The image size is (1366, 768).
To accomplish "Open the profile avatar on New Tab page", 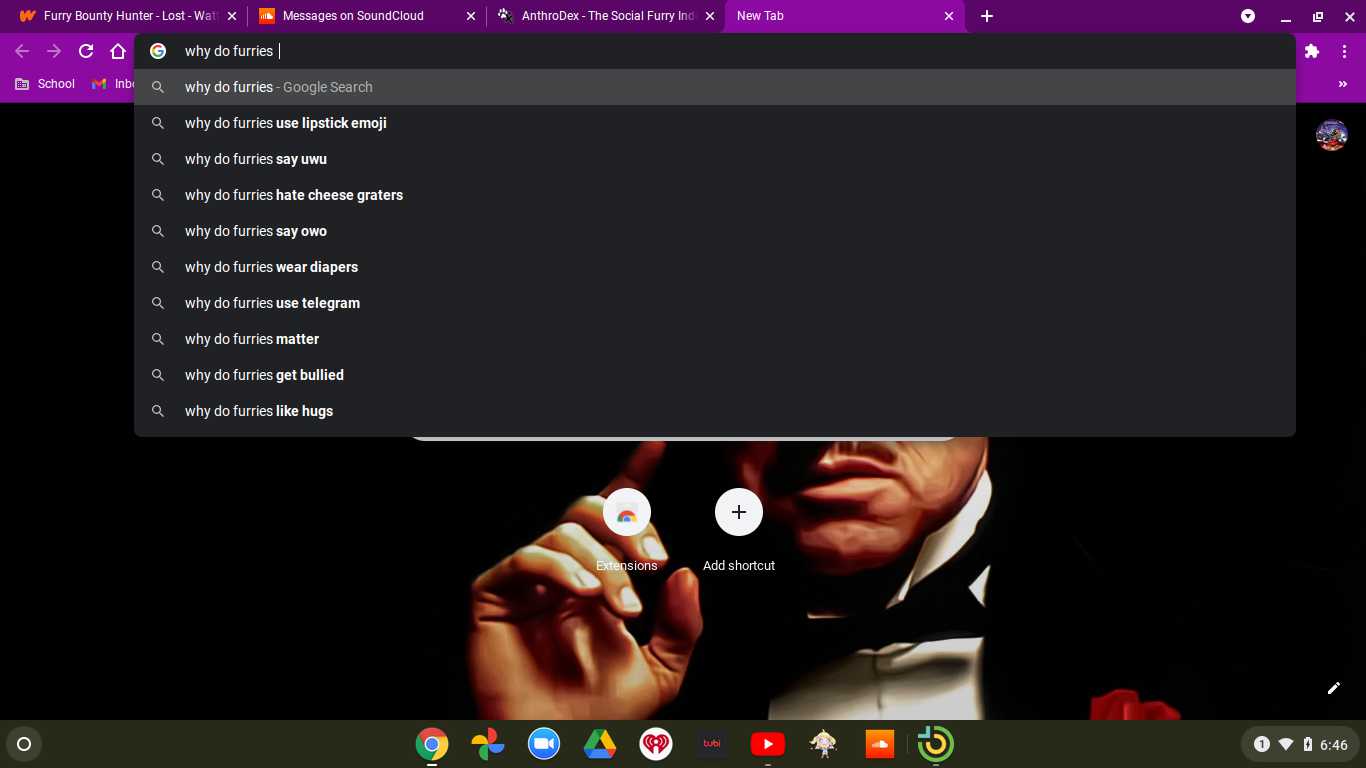I will [x=1331, y=135].
